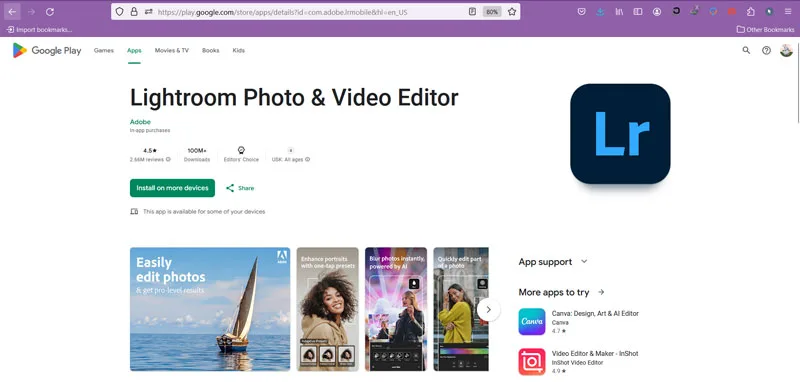The height and width of the screenshot is (382, 800).
Task: Click the Google Play logo
Action: coord(47,50)
